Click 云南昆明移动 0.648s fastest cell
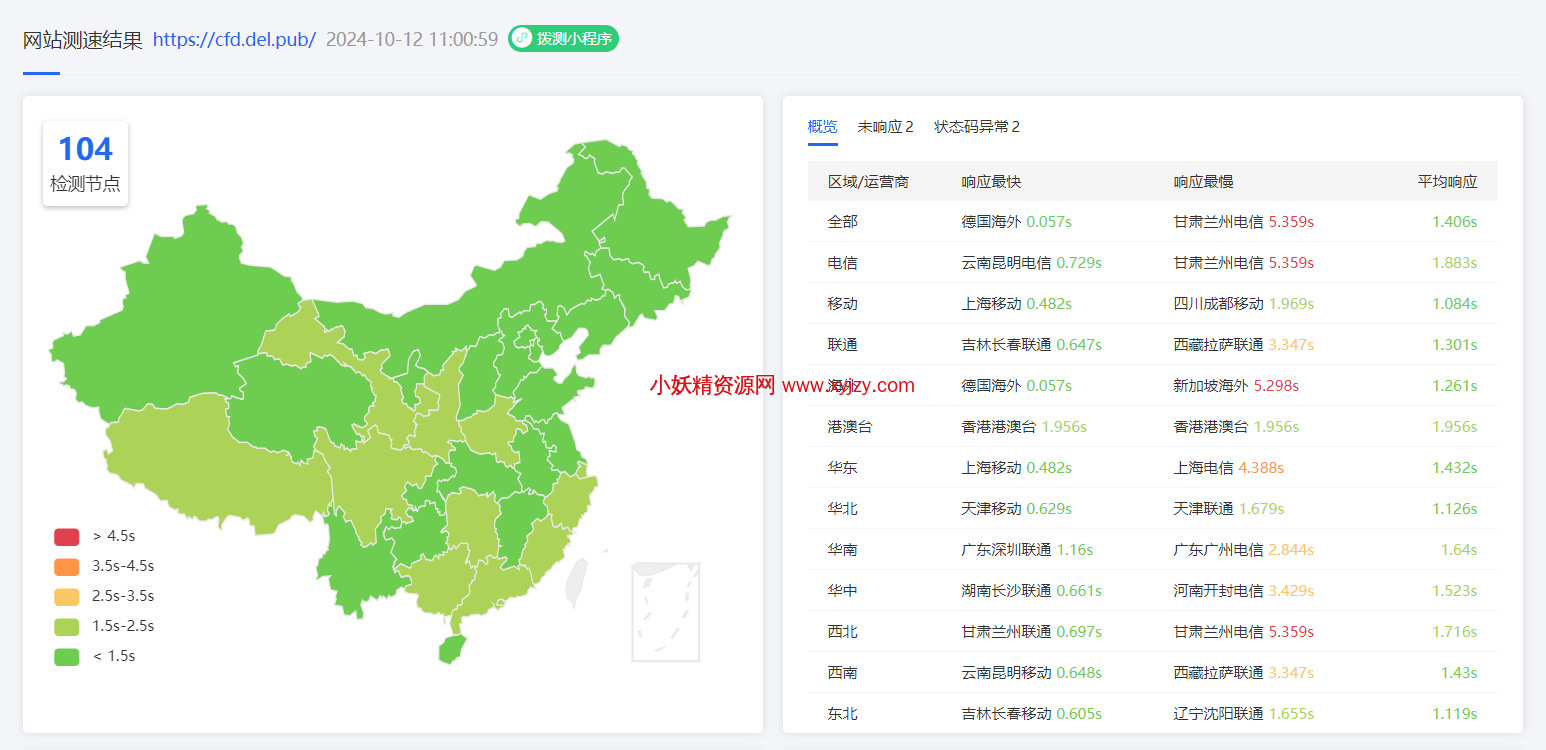 click(1032, 673)
